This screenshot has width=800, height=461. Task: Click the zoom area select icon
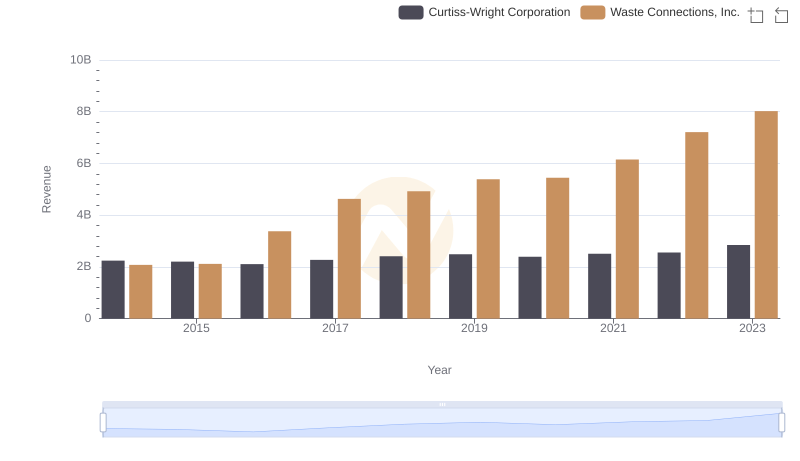(x=756, y=15)
